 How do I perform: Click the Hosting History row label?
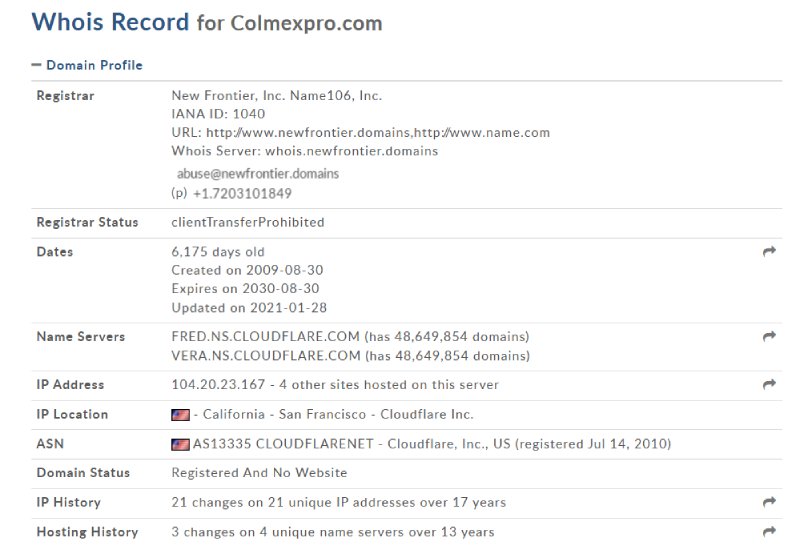[87, 532]
